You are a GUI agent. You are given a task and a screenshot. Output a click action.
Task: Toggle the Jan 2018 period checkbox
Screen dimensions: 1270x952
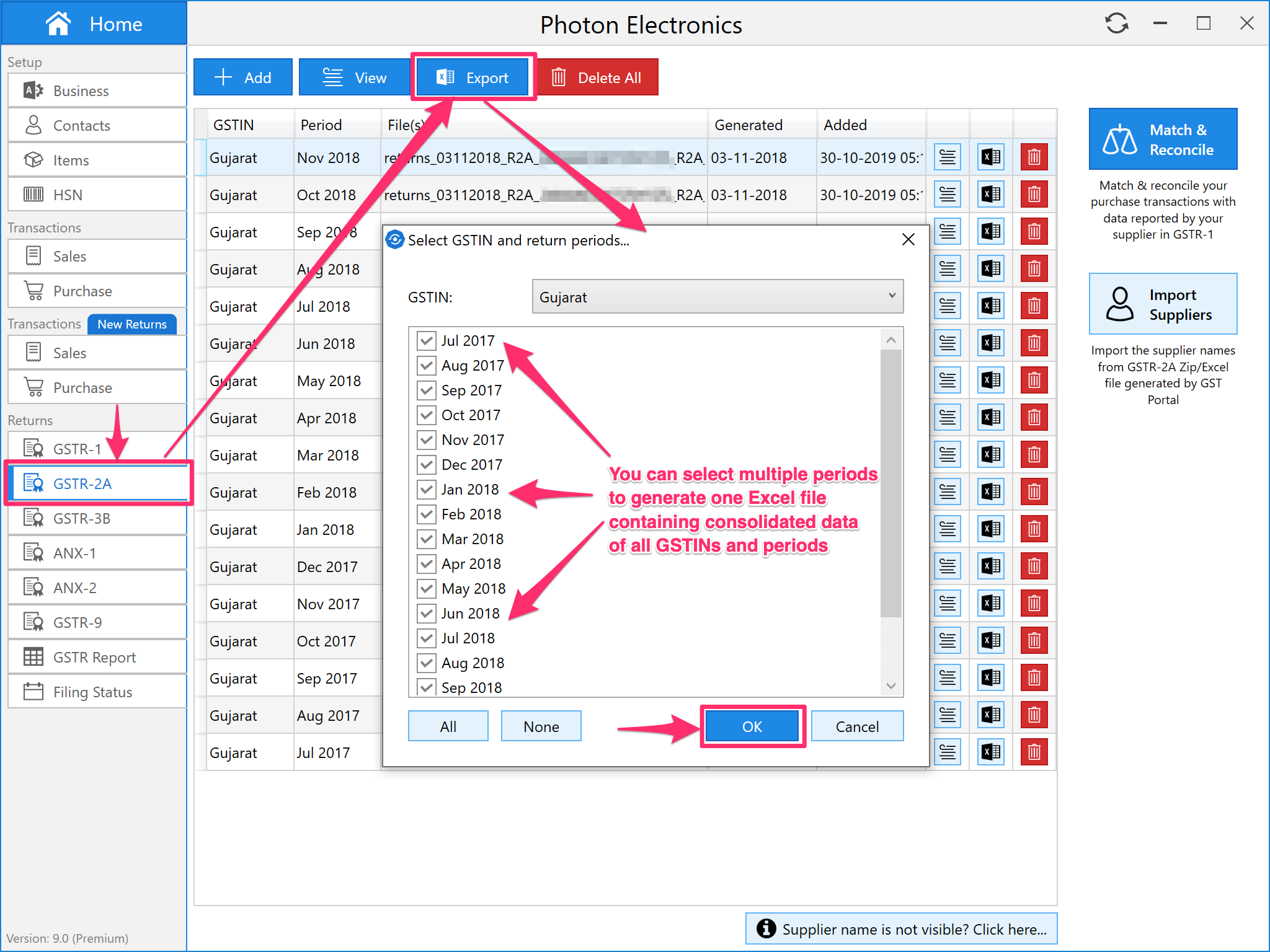(x=427, y=490)
